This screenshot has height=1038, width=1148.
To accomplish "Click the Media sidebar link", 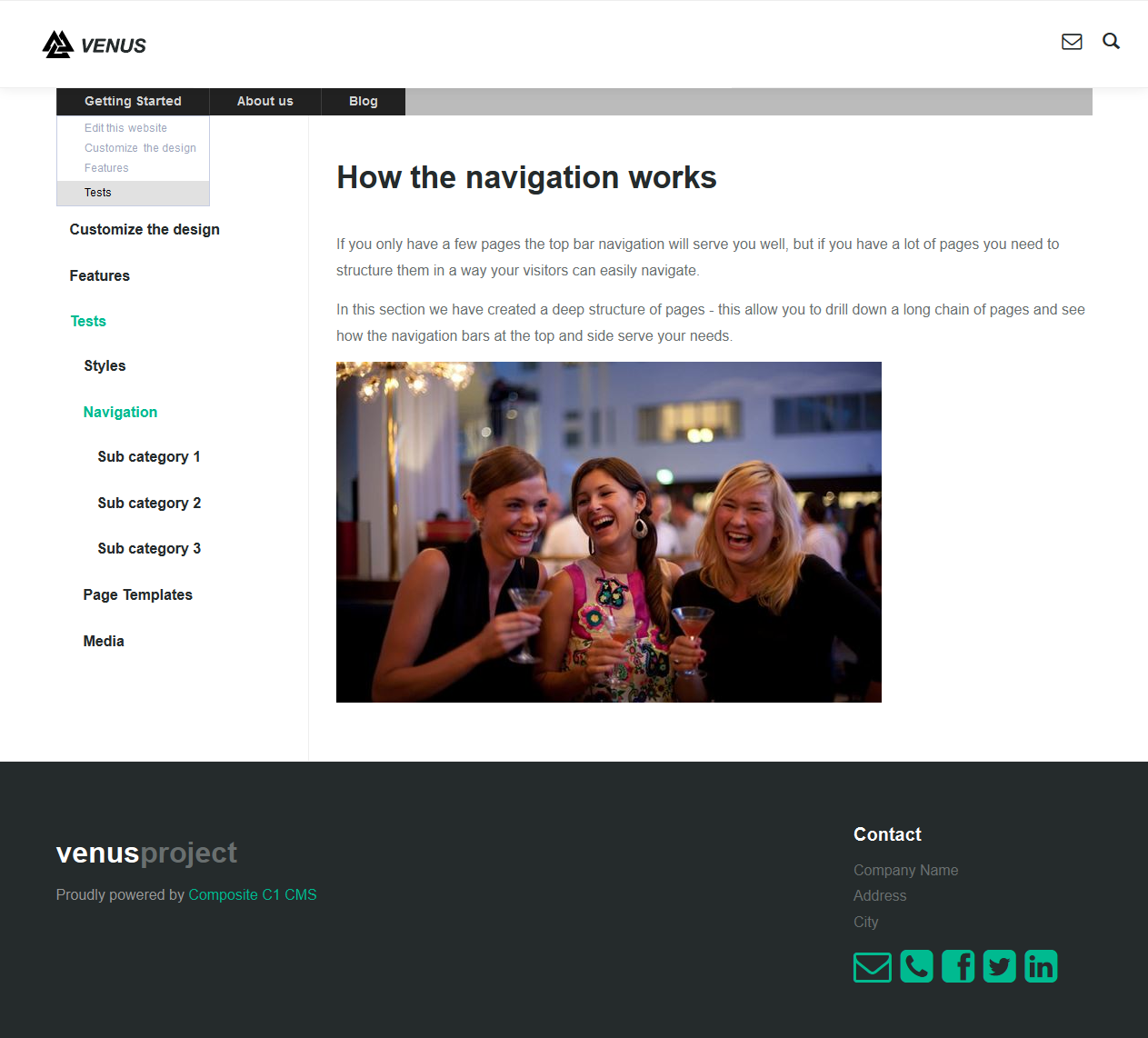I will tap(104, 641).
